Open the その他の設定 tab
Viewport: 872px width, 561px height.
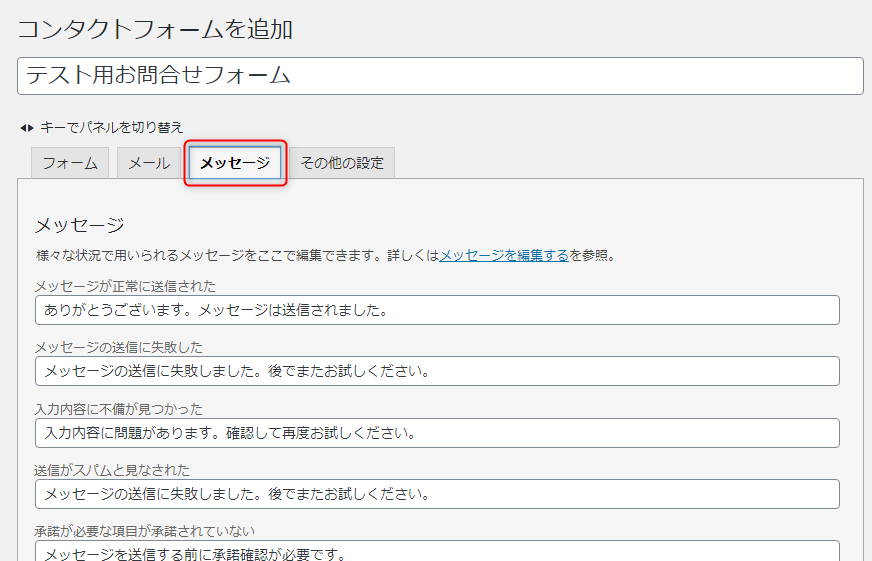(x=342, y=163)
